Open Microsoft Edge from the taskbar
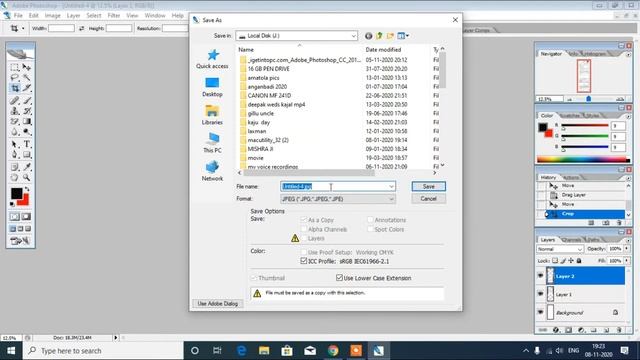 point(241,351)
